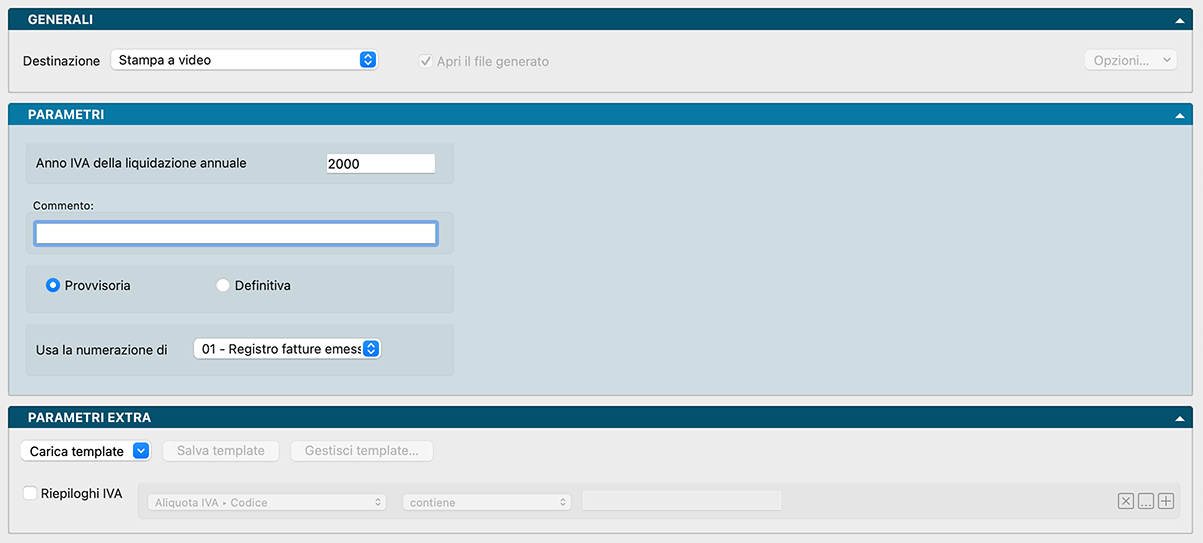Image resolution: width=1203 pixels, height=543 pixels.
Task: Toggle the Apri il file generato checkbox
Action: (426, 61)
